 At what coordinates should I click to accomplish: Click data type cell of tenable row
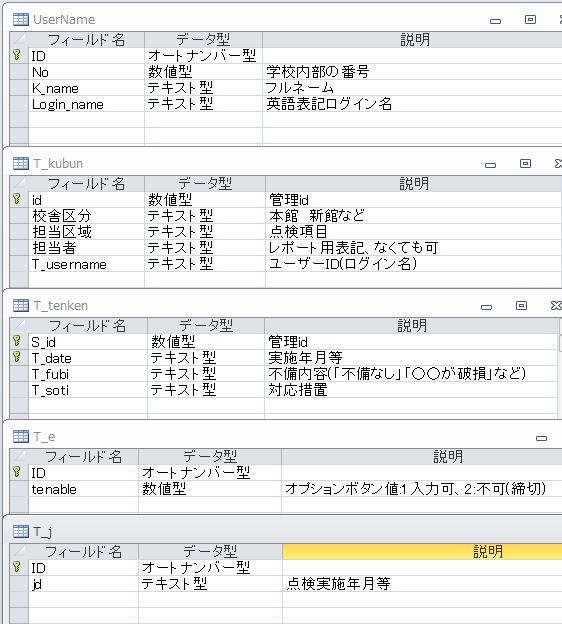point(210,489)
